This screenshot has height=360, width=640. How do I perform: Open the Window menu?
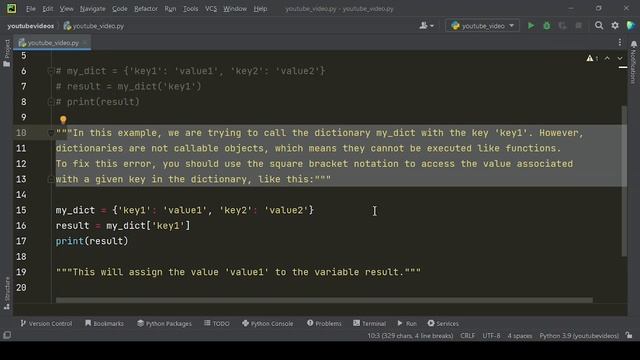[x=235, y=9]
